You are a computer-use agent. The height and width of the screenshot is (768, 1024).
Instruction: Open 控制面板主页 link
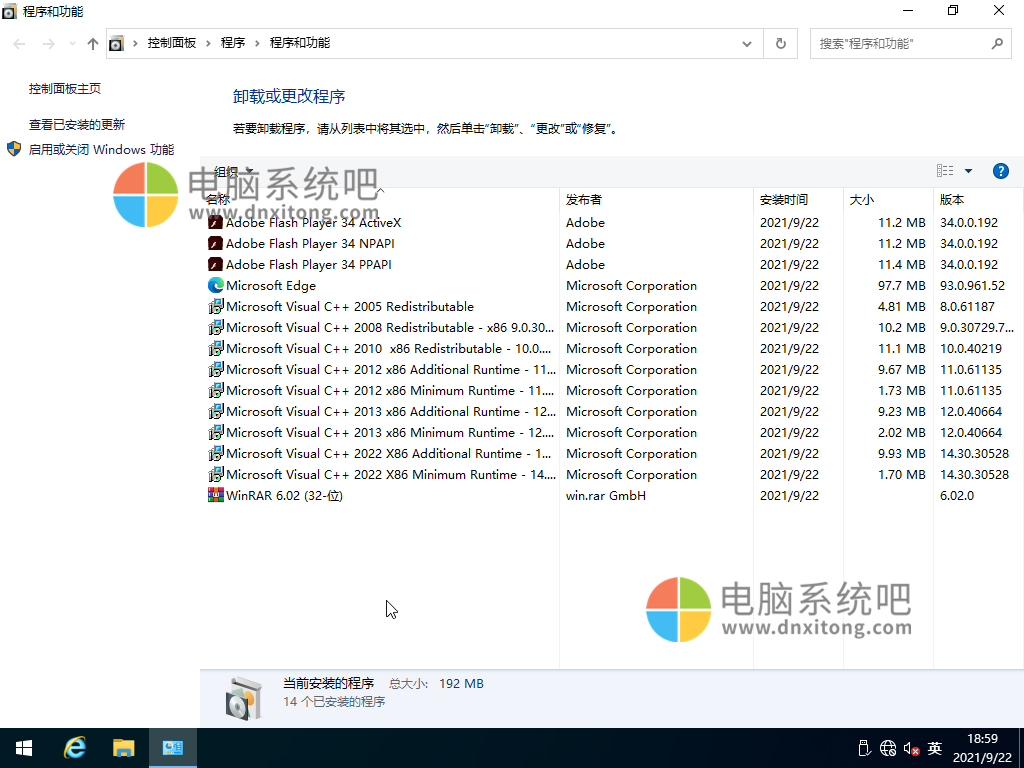(x=65, y=89)
